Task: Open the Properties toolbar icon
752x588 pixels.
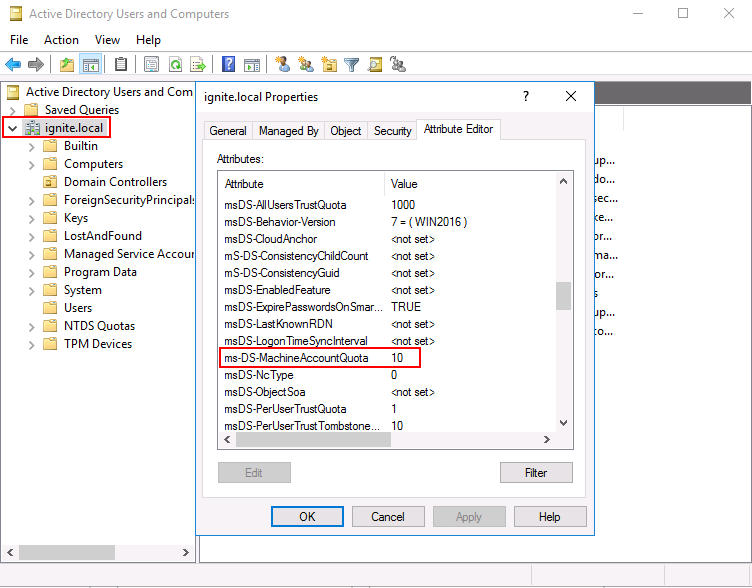Action: click(x=152, y=64)
